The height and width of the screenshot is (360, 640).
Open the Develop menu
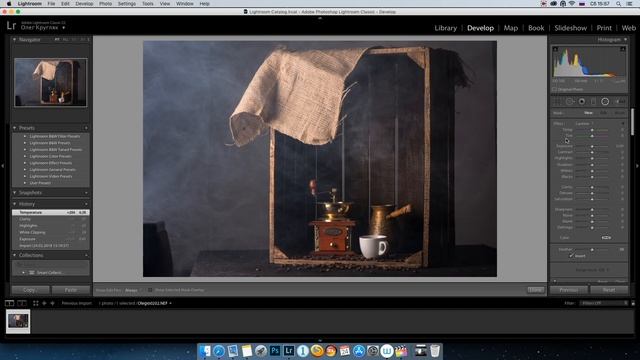click(84, 4)
